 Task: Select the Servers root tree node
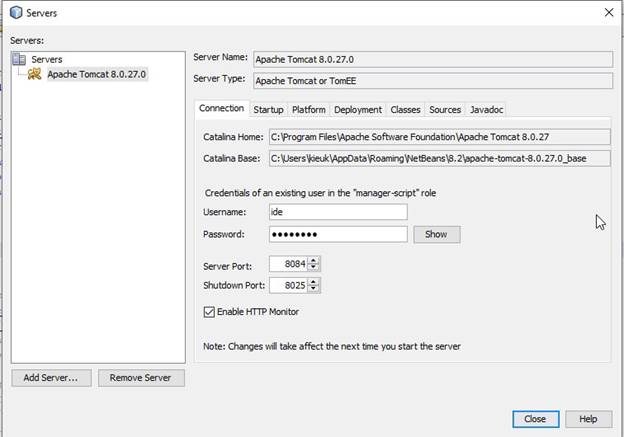coord(47,59)
